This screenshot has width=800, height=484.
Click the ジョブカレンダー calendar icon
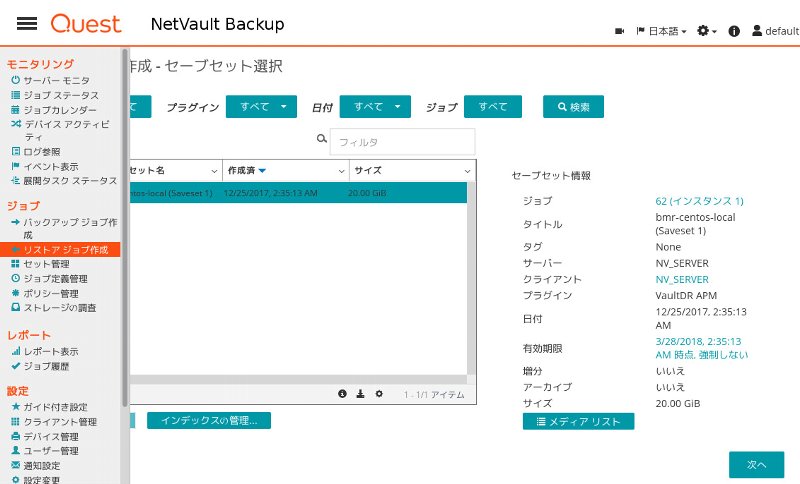click(x=15, y=110)
